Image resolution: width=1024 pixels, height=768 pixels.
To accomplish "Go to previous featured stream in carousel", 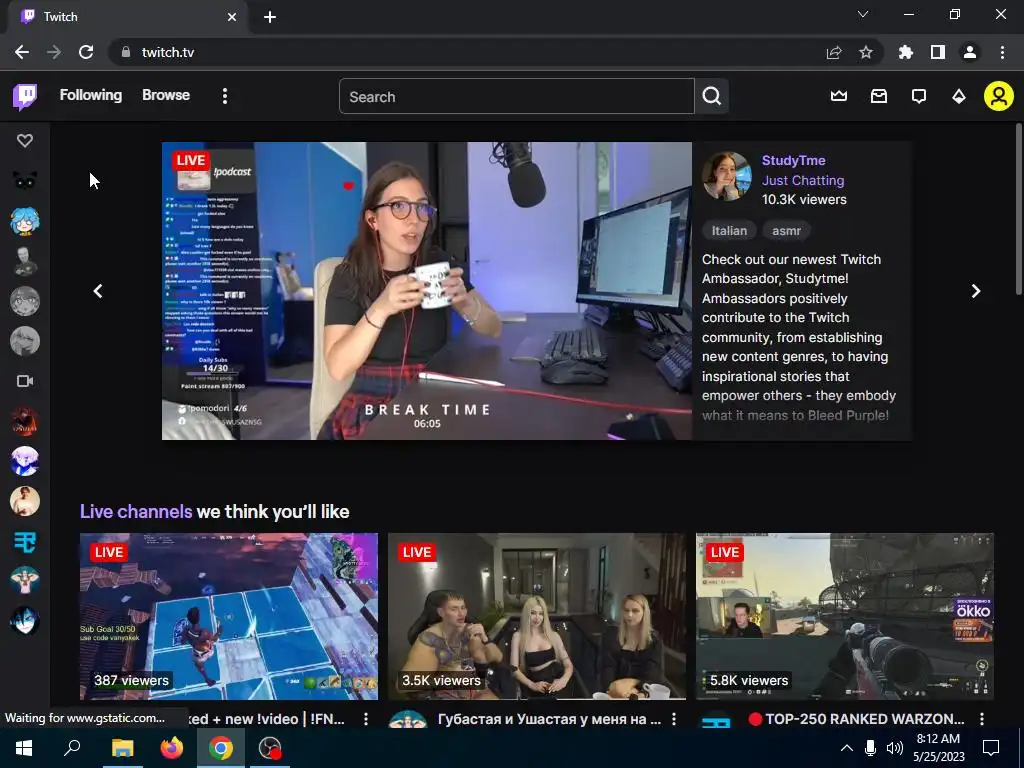I will (98, 291).
